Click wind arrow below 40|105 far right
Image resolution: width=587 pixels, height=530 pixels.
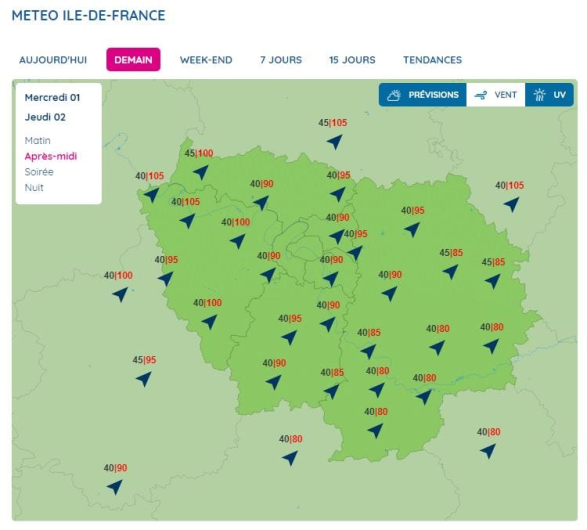tap(511, 204)
